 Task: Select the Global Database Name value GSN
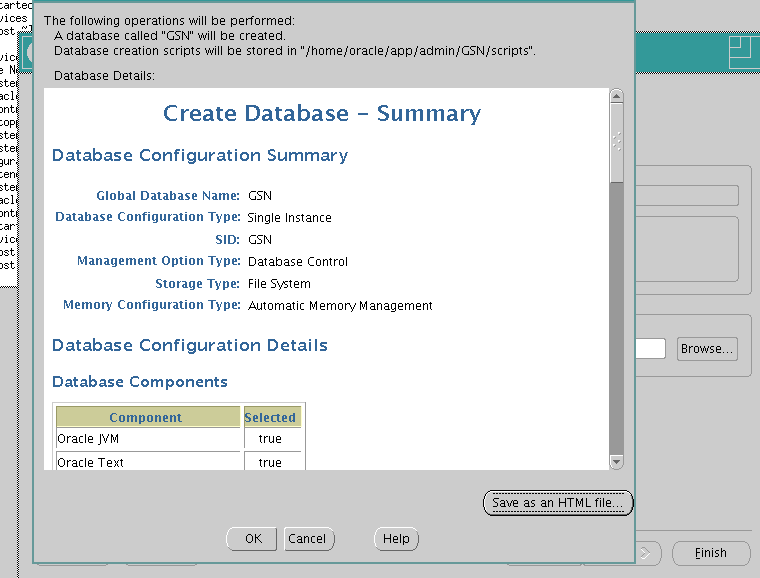(260, 196)
